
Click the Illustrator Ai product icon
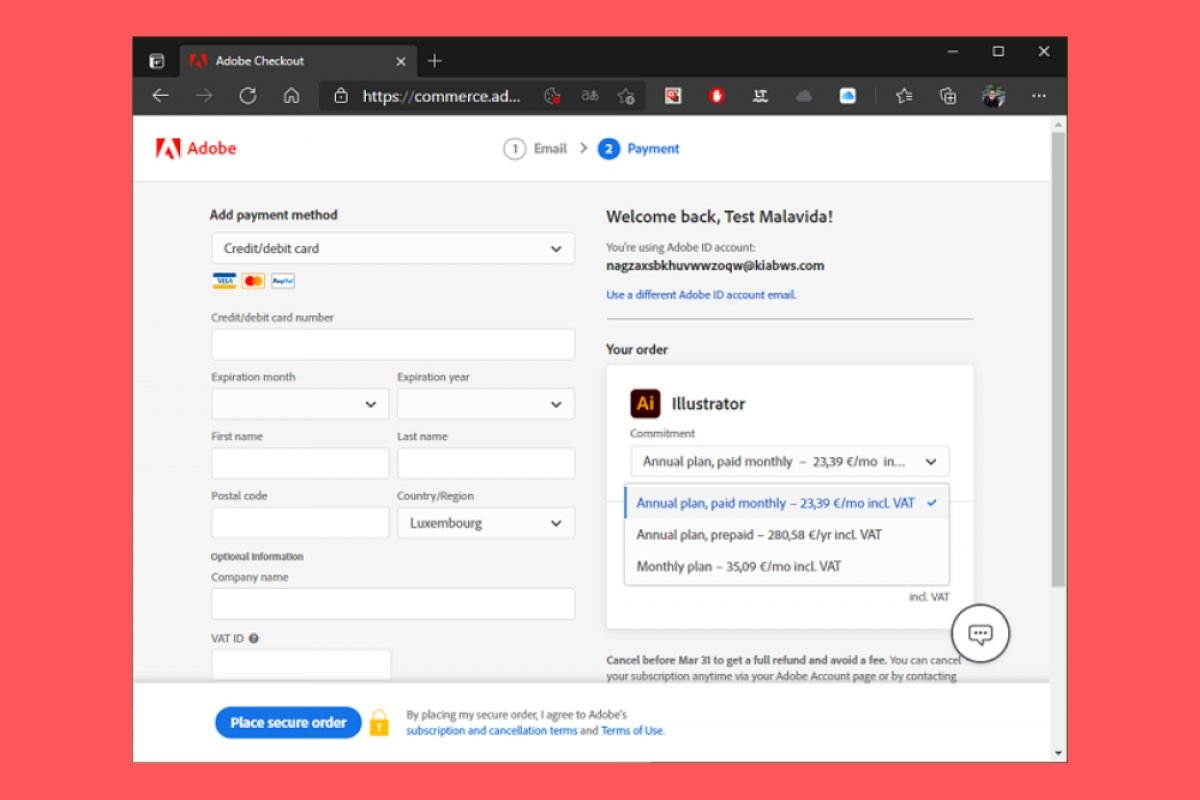tap(645, 404)
